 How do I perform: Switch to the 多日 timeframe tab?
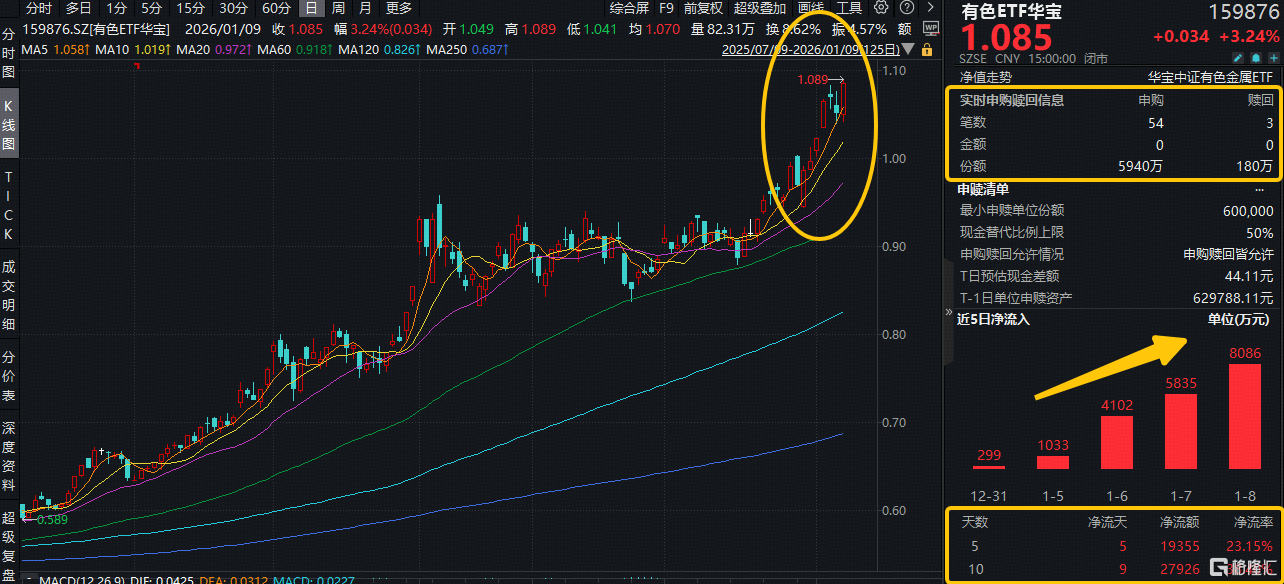(x=79, y=8)
